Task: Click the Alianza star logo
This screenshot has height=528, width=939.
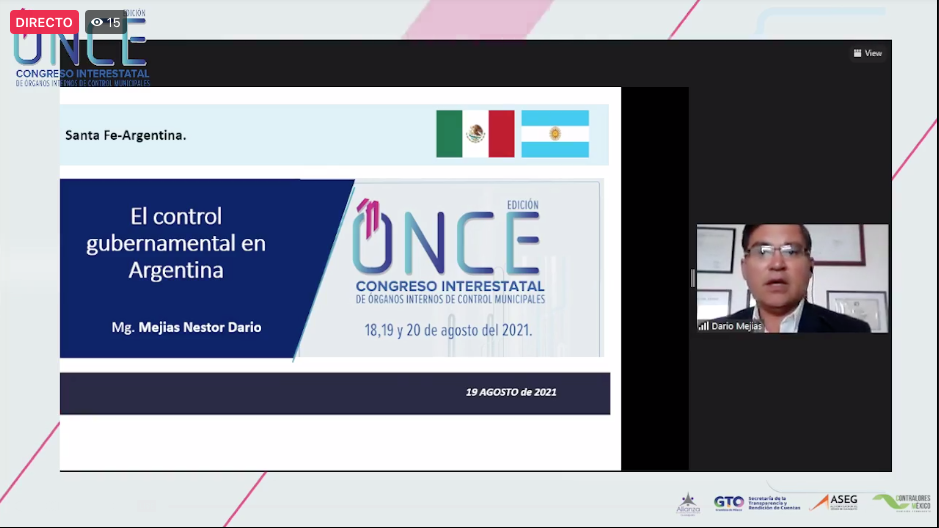Action: [x=688, y=504]
